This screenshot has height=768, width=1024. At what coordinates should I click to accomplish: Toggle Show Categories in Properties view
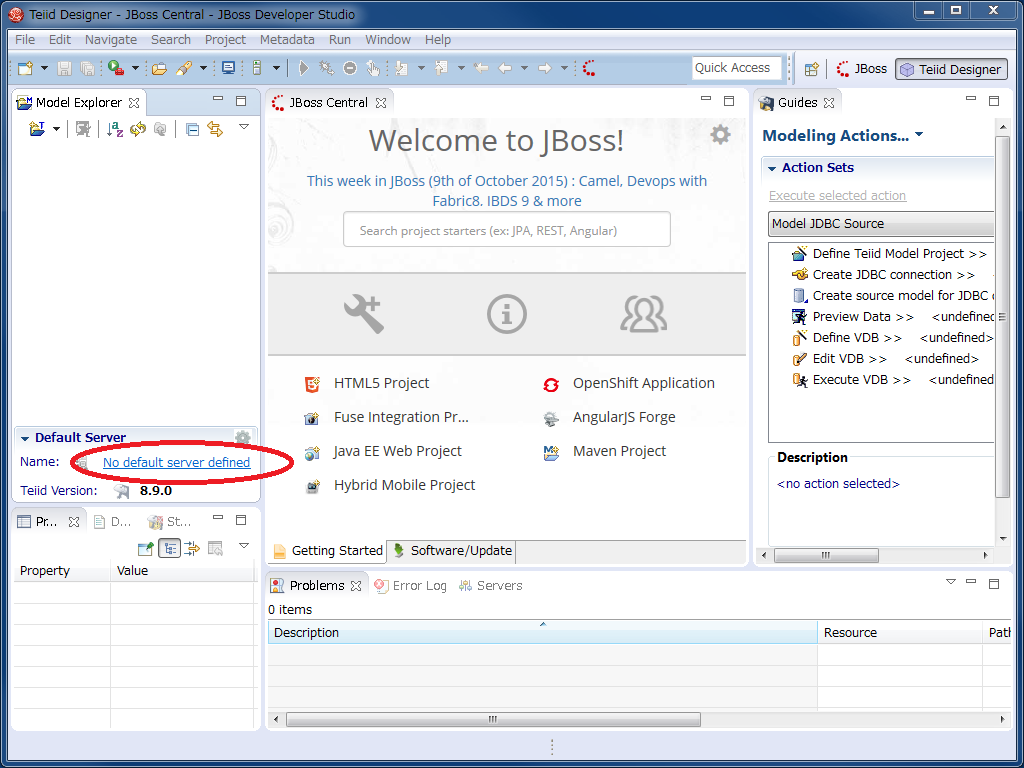[170, 549]
